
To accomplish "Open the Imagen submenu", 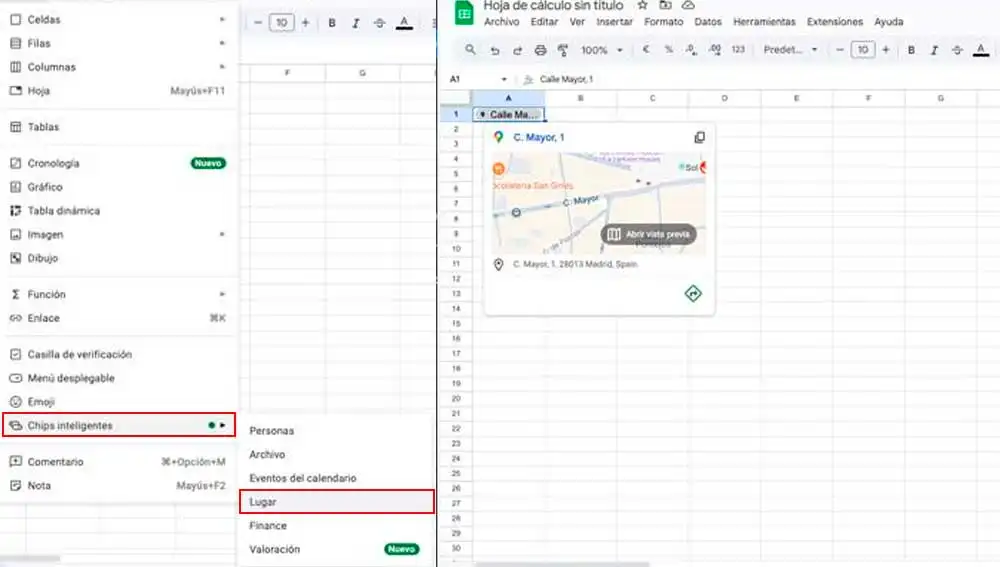I will tap(118, 234).
